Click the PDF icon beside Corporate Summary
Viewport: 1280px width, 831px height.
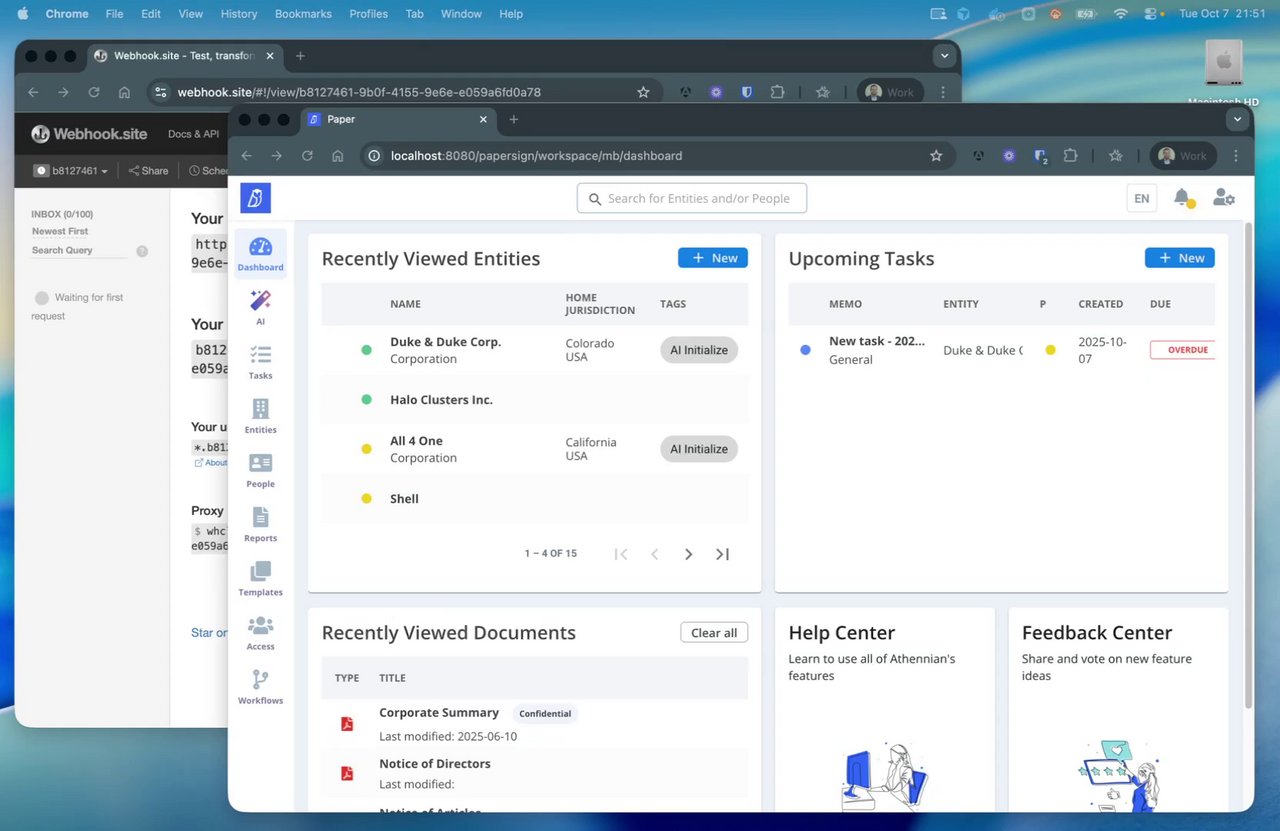pos(347,724)
